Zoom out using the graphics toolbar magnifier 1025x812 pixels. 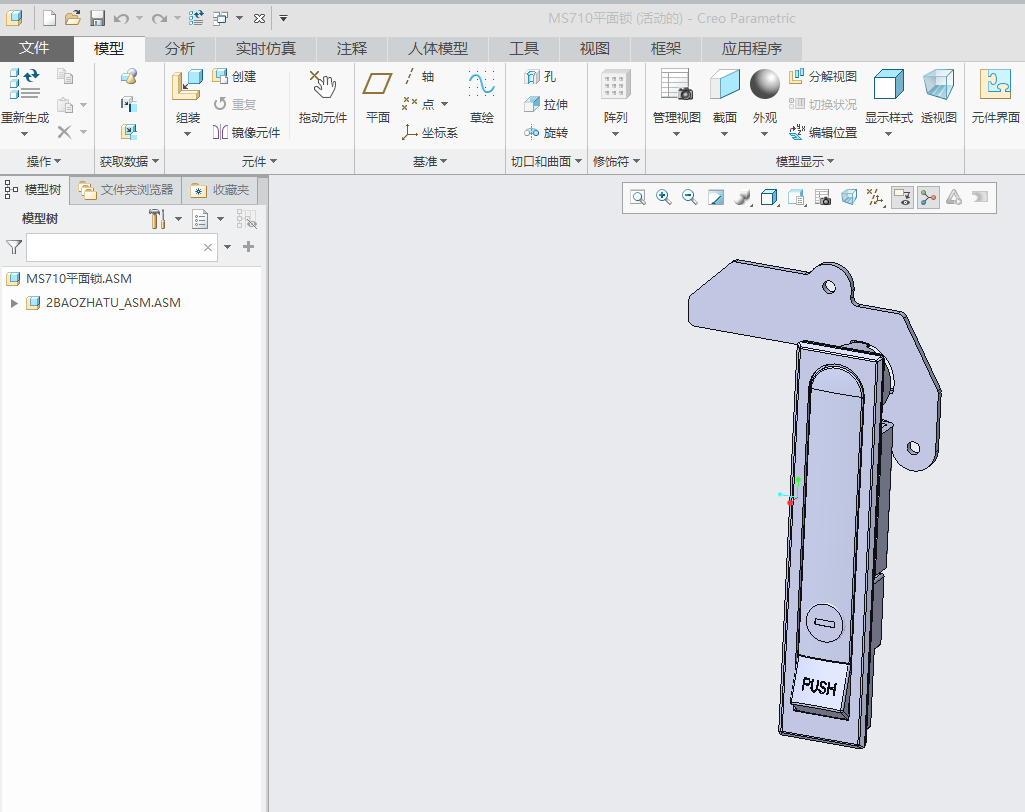pos(690,197)
